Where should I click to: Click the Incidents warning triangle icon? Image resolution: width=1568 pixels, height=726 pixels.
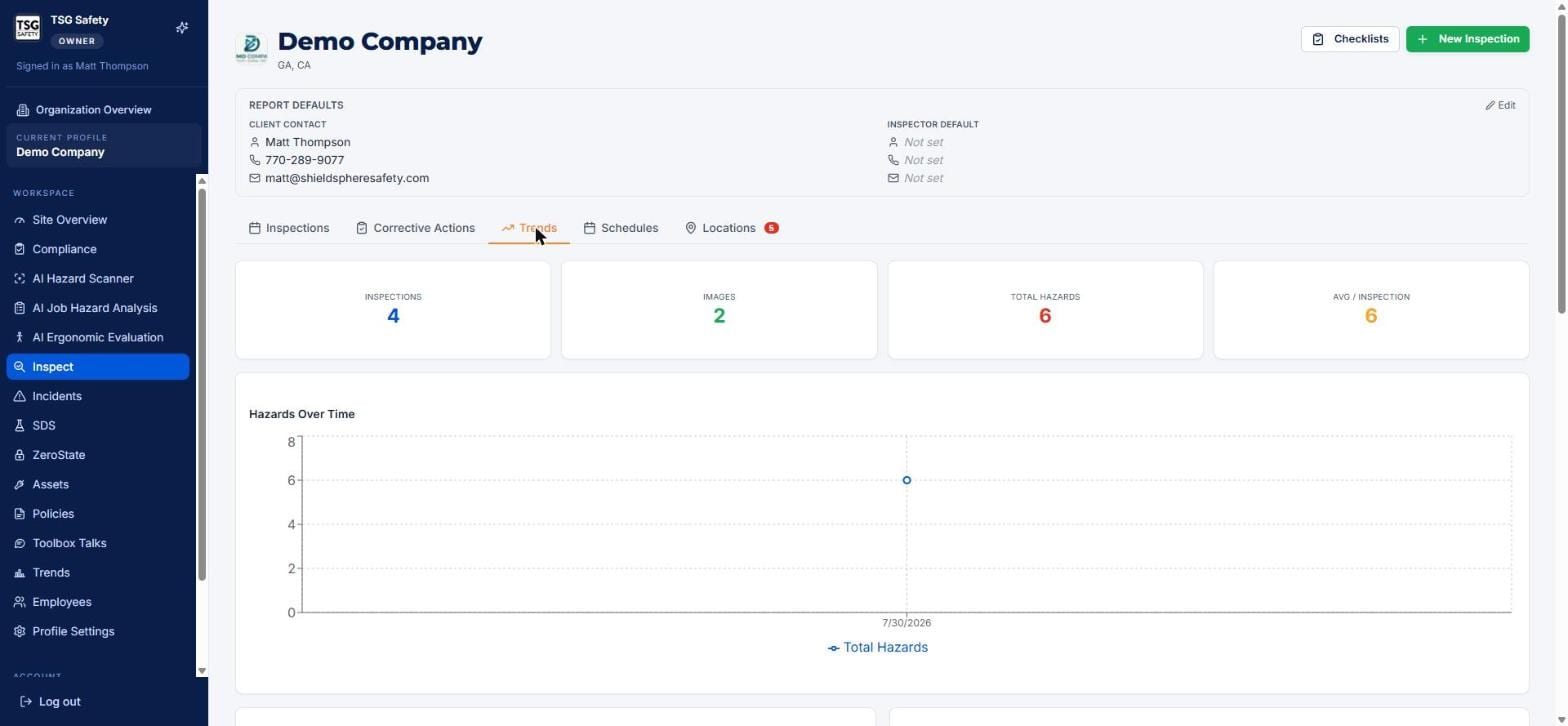pyautogui.click(x=19, y=396)
